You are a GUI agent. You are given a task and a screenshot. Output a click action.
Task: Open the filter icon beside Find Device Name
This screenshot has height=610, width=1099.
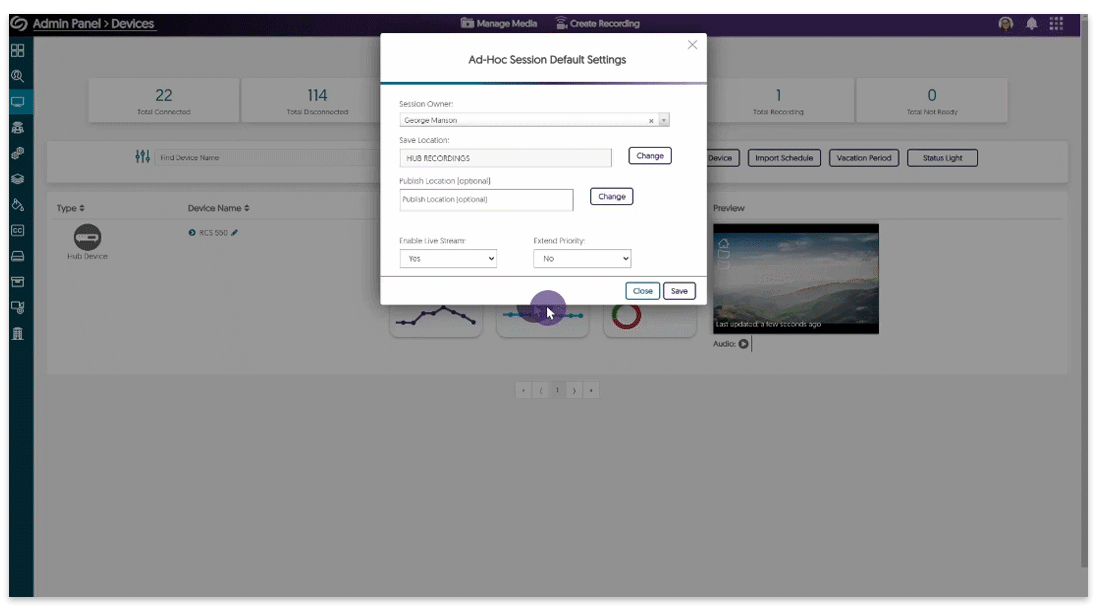tap(142, 157)
